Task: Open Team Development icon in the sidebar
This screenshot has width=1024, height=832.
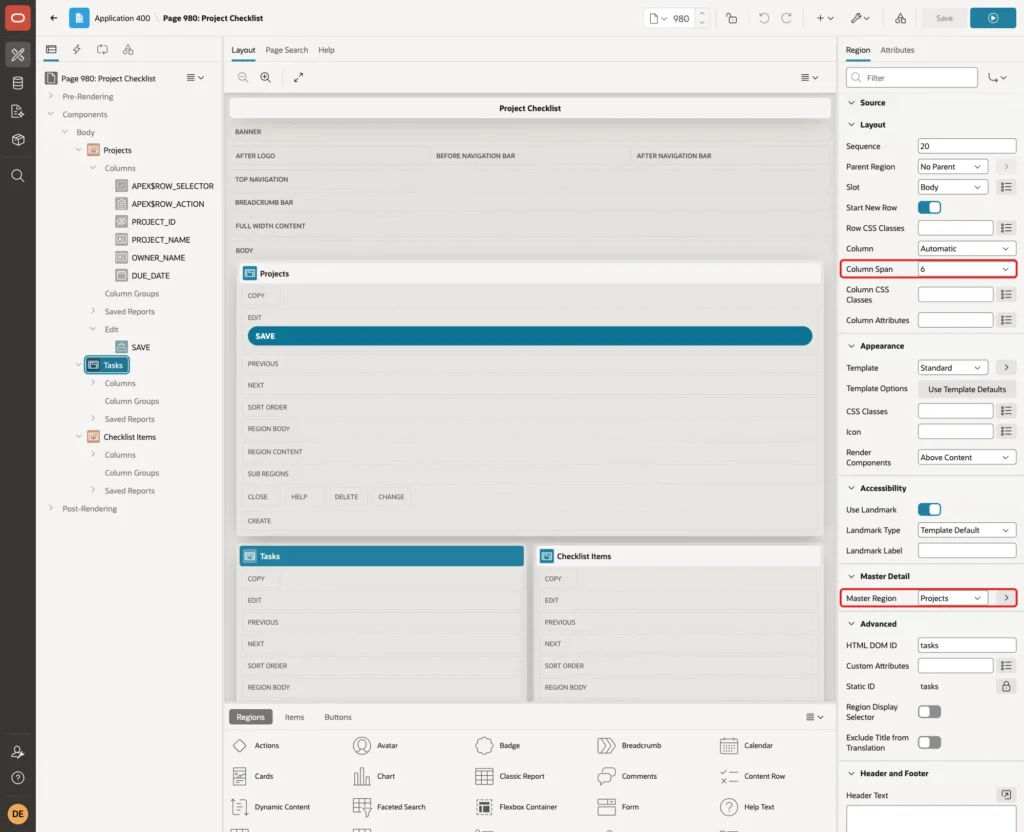Action: click(x=18, y=111)
